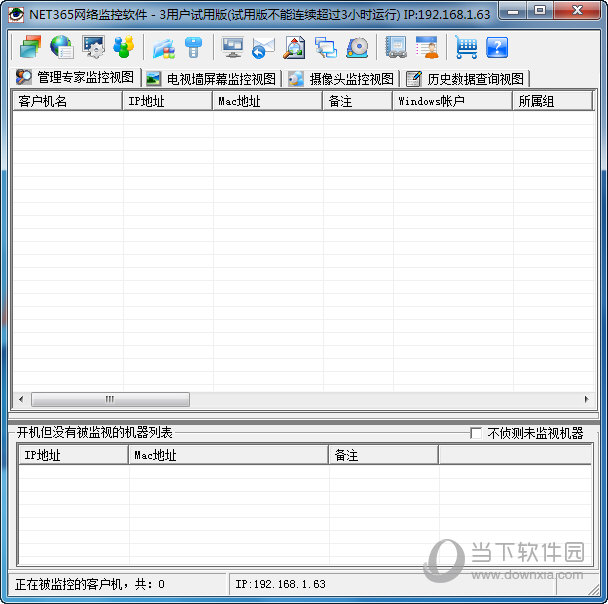Click lower list 备注 column header
Viewport: 608px width, 604px height.
click(383, 455)
